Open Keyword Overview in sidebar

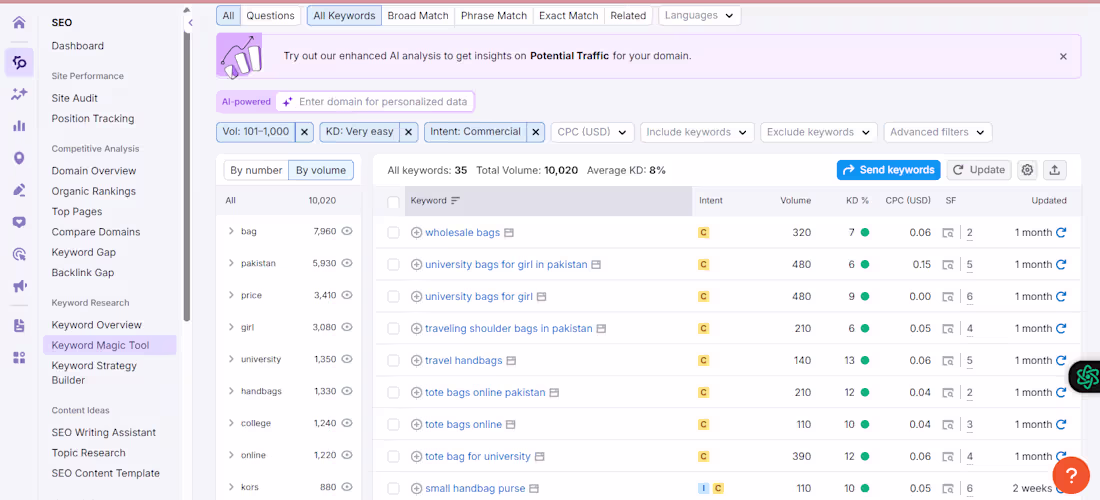click(x=96, y=325)
